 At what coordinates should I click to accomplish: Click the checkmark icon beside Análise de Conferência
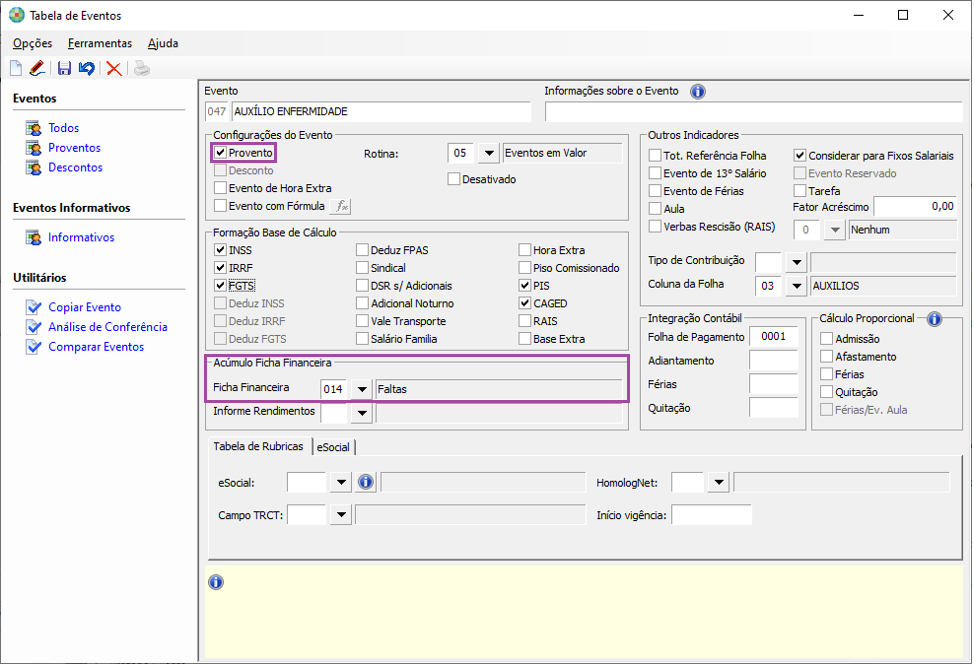[34, 327]
